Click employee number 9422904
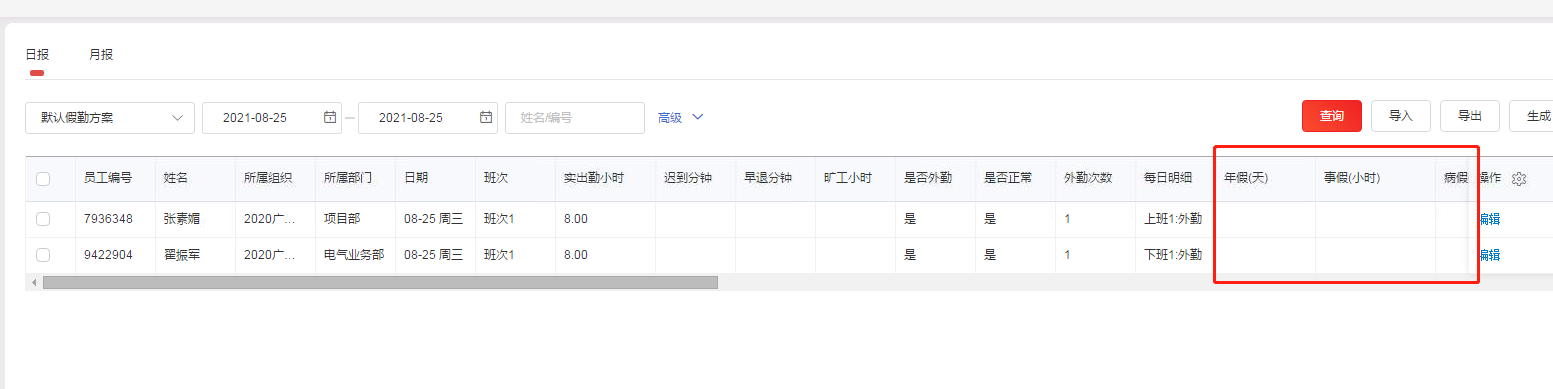 coord(108,255)
